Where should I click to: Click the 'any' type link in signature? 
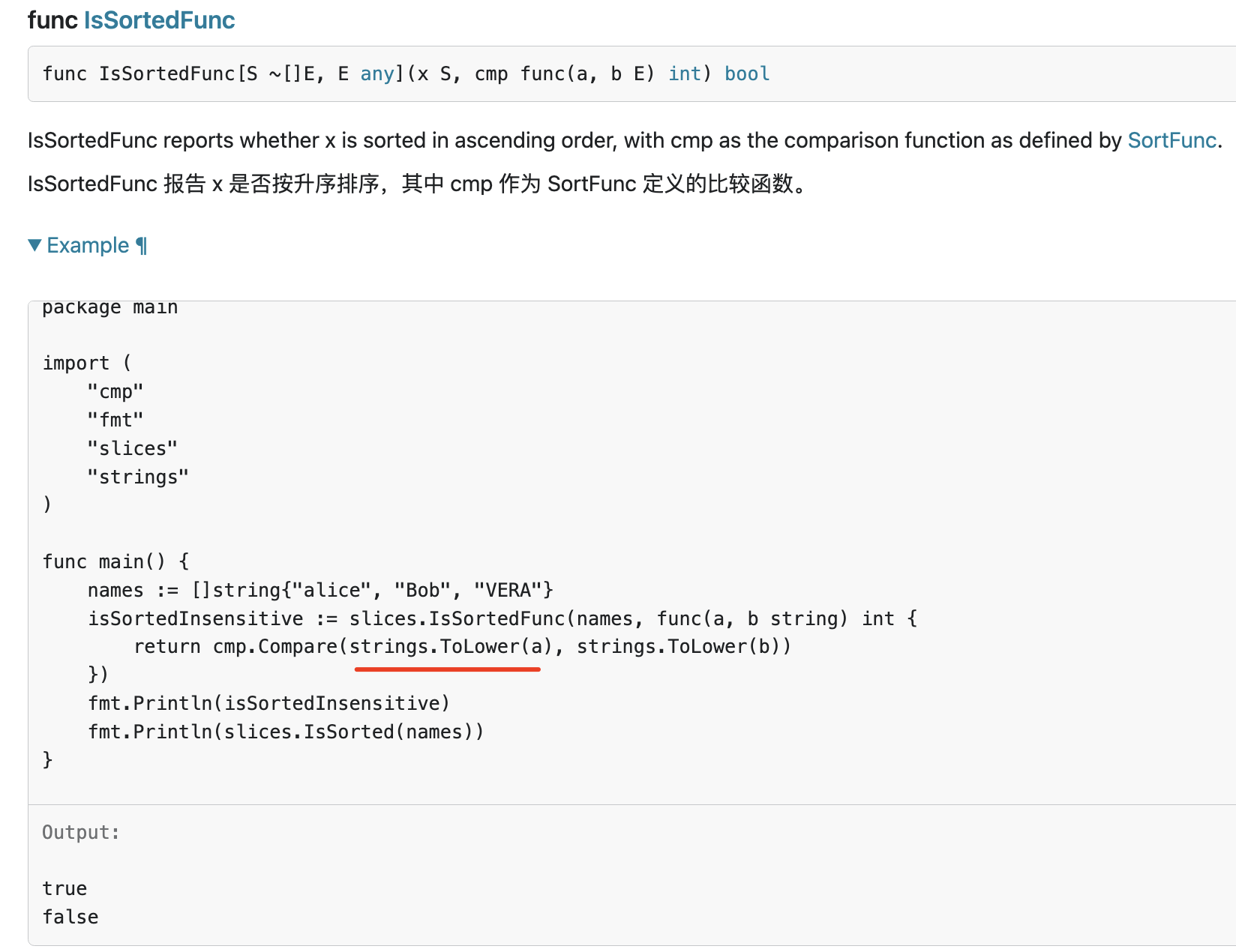pos(377,73)
